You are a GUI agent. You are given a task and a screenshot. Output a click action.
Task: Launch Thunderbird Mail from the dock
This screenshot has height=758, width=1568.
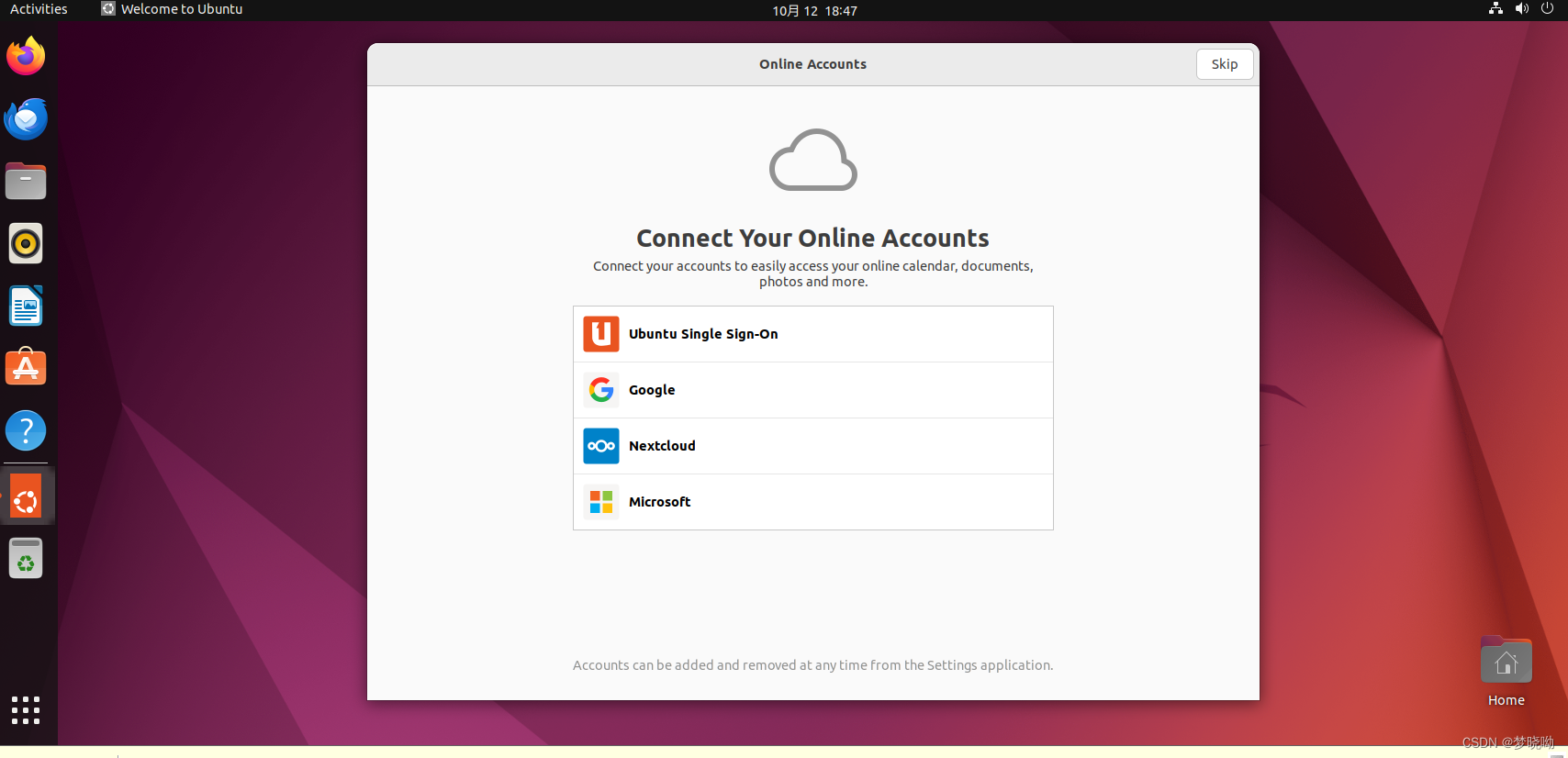click(26, 118)
